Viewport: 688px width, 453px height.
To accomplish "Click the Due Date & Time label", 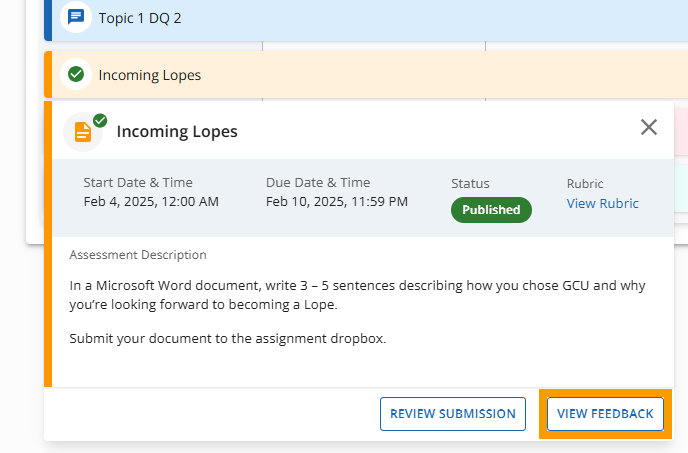I will (x=318, y=183).
